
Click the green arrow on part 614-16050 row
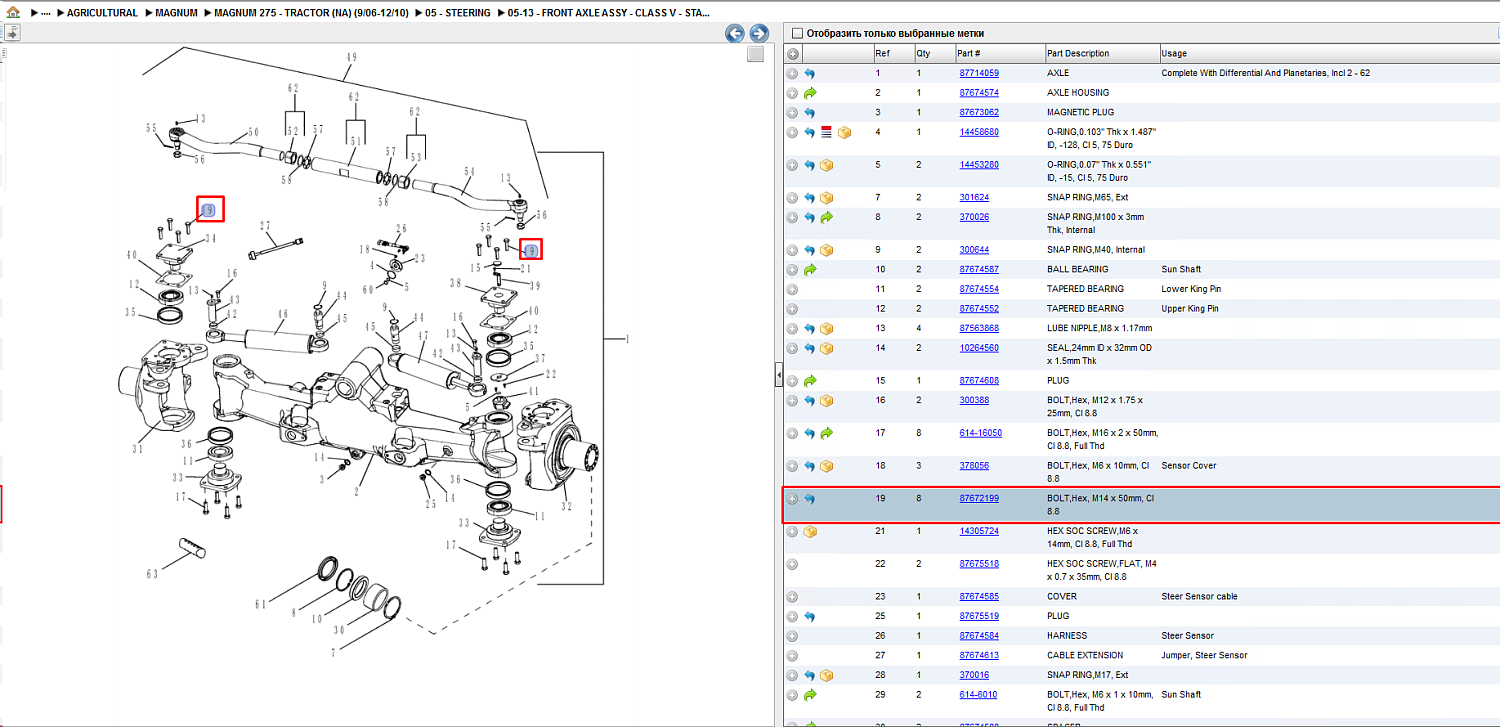click(827, 433)
